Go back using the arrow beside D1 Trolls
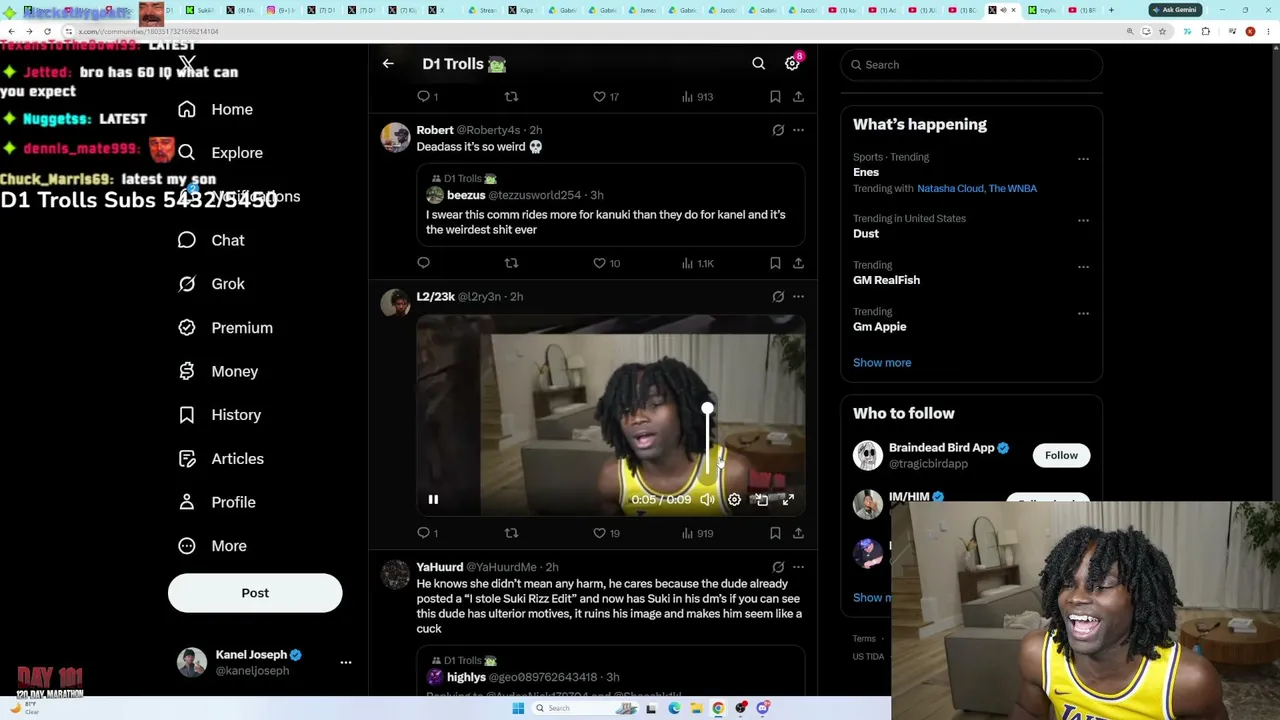Screen dimensions: 1280x720 click(x=388, y=64)
